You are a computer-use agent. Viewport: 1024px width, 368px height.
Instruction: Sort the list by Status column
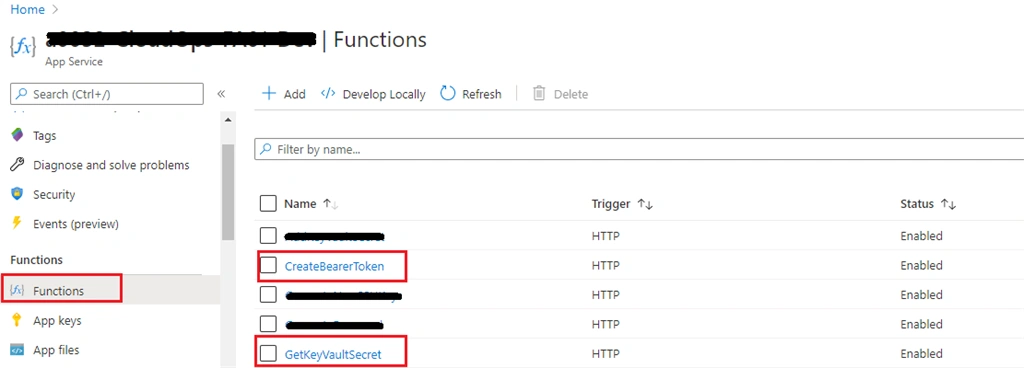pos(928,204)
